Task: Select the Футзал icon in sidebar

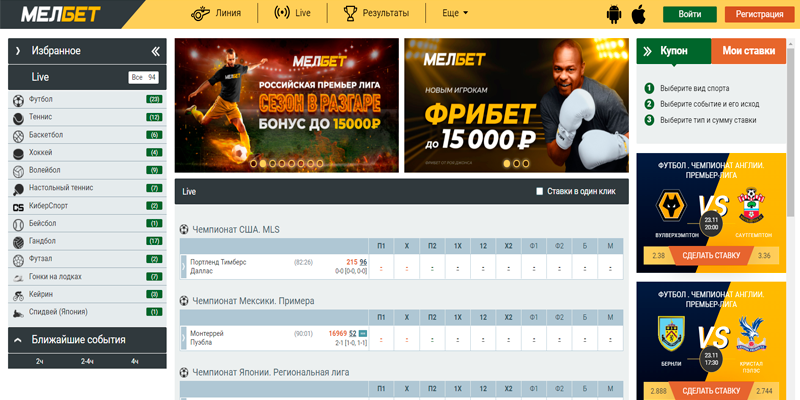Action: tap(18, 260)
